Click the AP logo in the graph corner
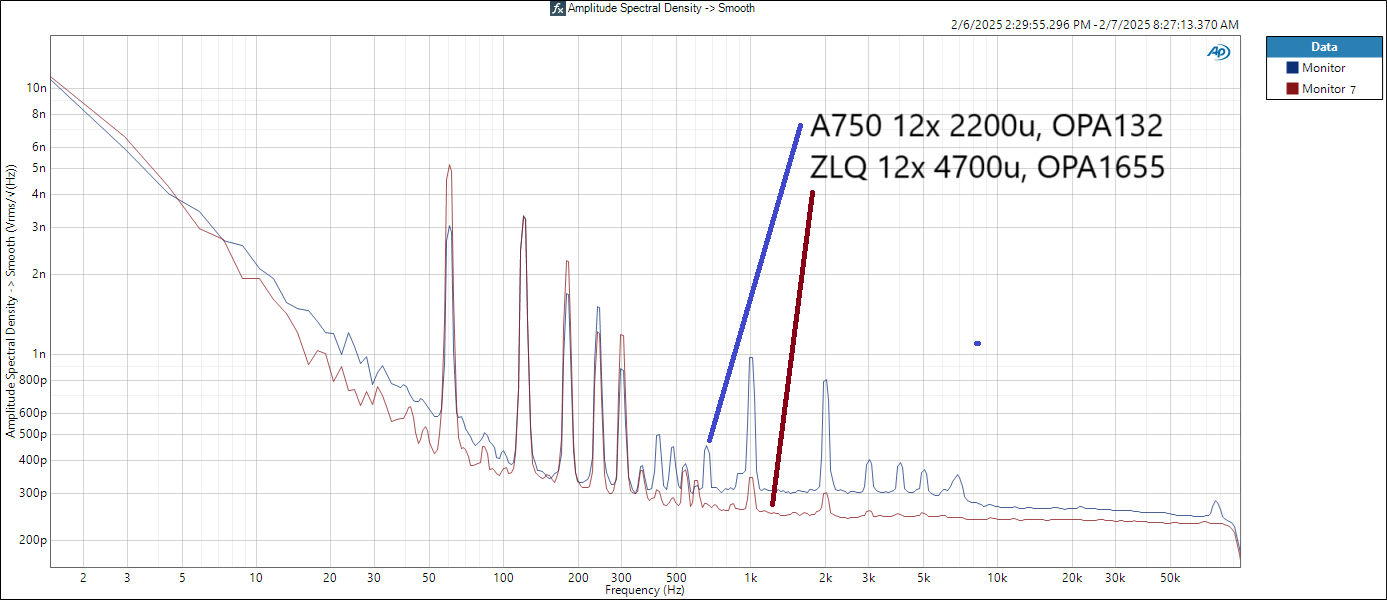 tap(1218, 52)
